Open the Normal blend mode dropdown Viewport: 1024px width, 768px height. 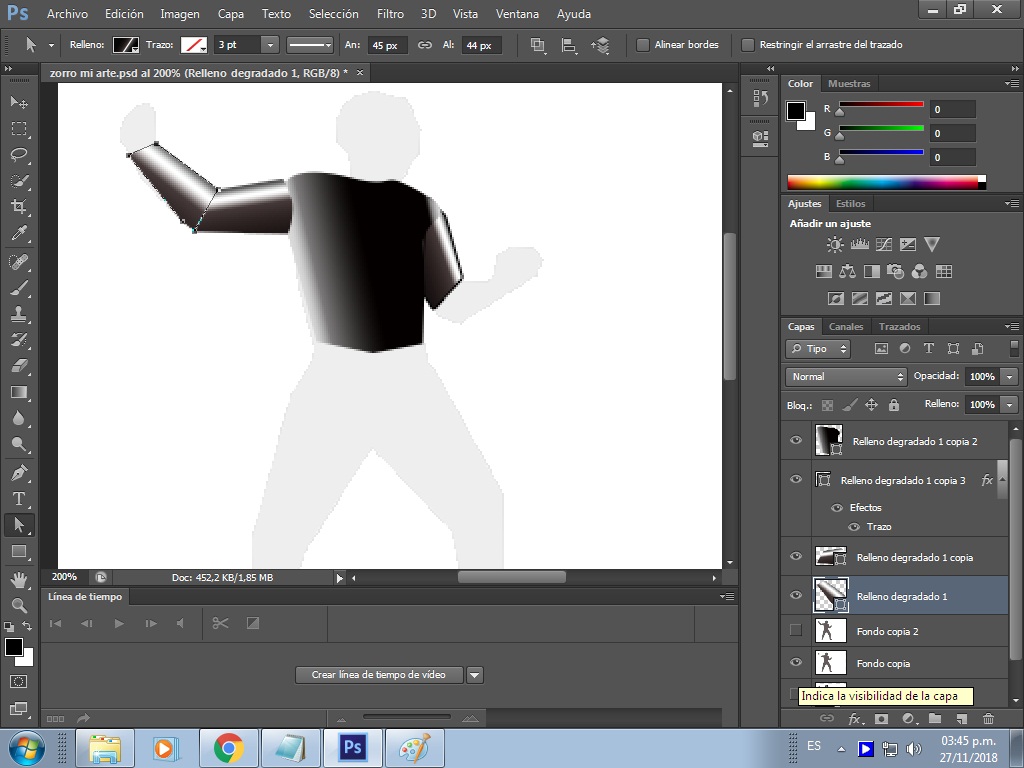tap(846, 377)
